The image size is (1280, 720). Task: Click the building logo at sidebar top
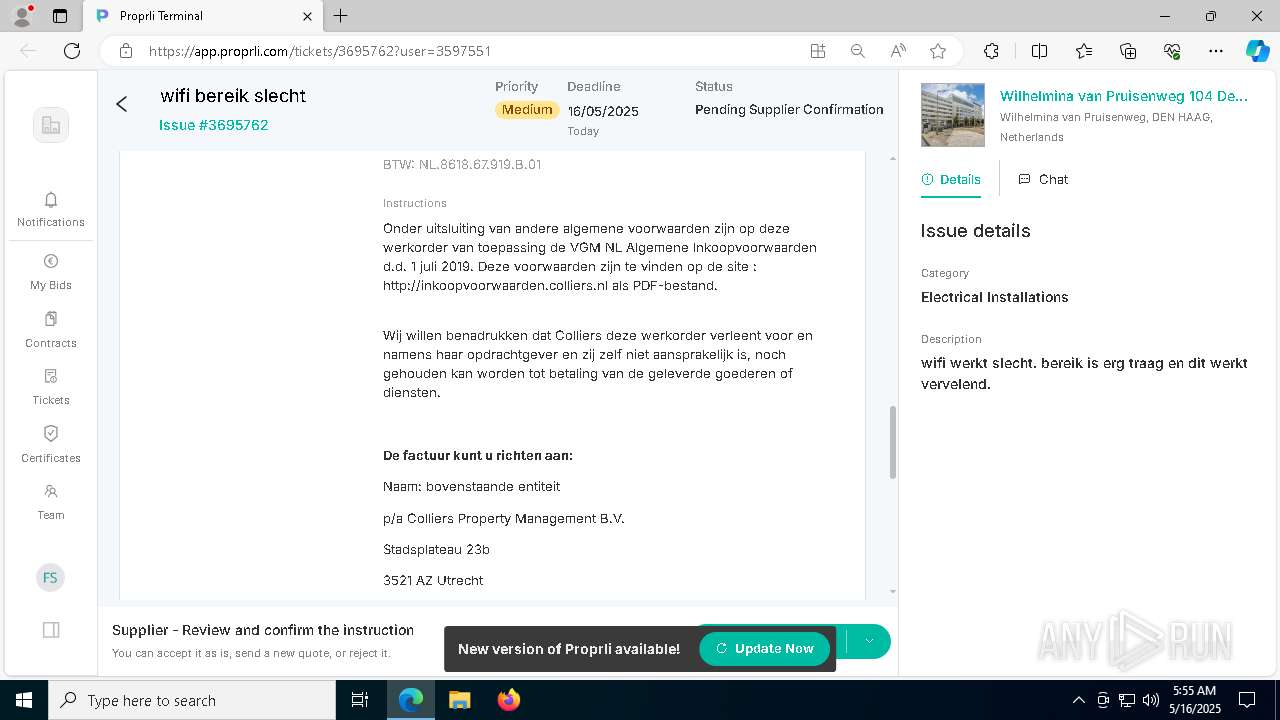[x=51, y=125]
